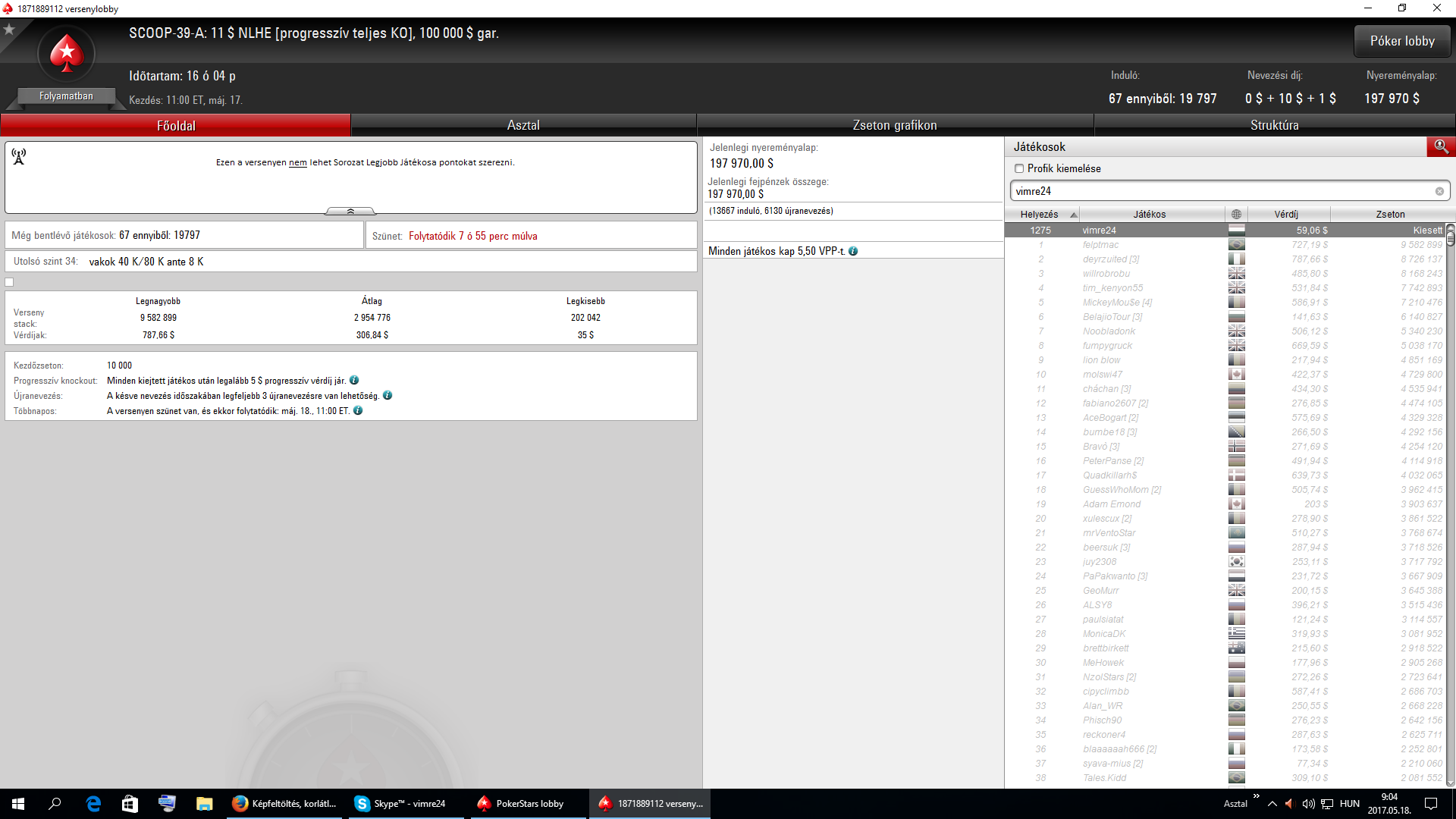This screenshot has height=819, width=1456.
Task: Select player PaPakwanto [3] row
Action: coord(1225,576)
